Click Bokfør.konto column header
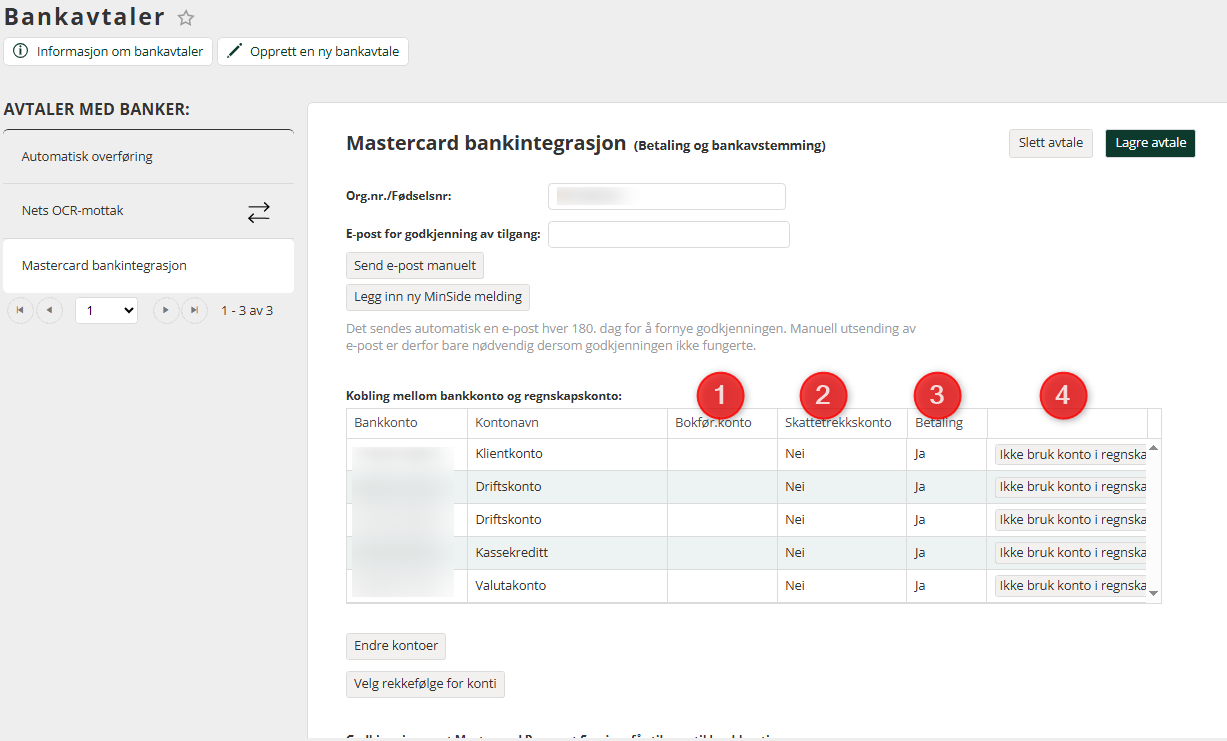 click(x=722, y=423)
